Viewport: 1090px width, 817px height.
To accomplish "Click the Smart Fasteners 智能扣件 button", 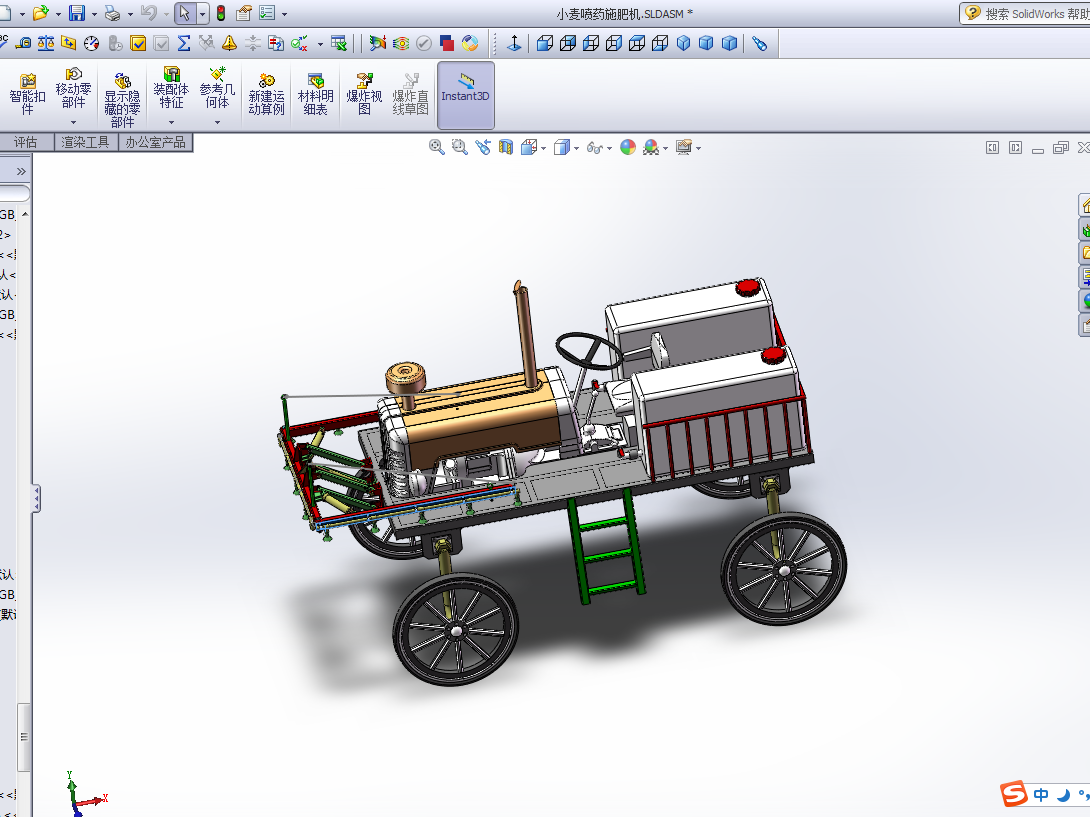I will point(27,94).
